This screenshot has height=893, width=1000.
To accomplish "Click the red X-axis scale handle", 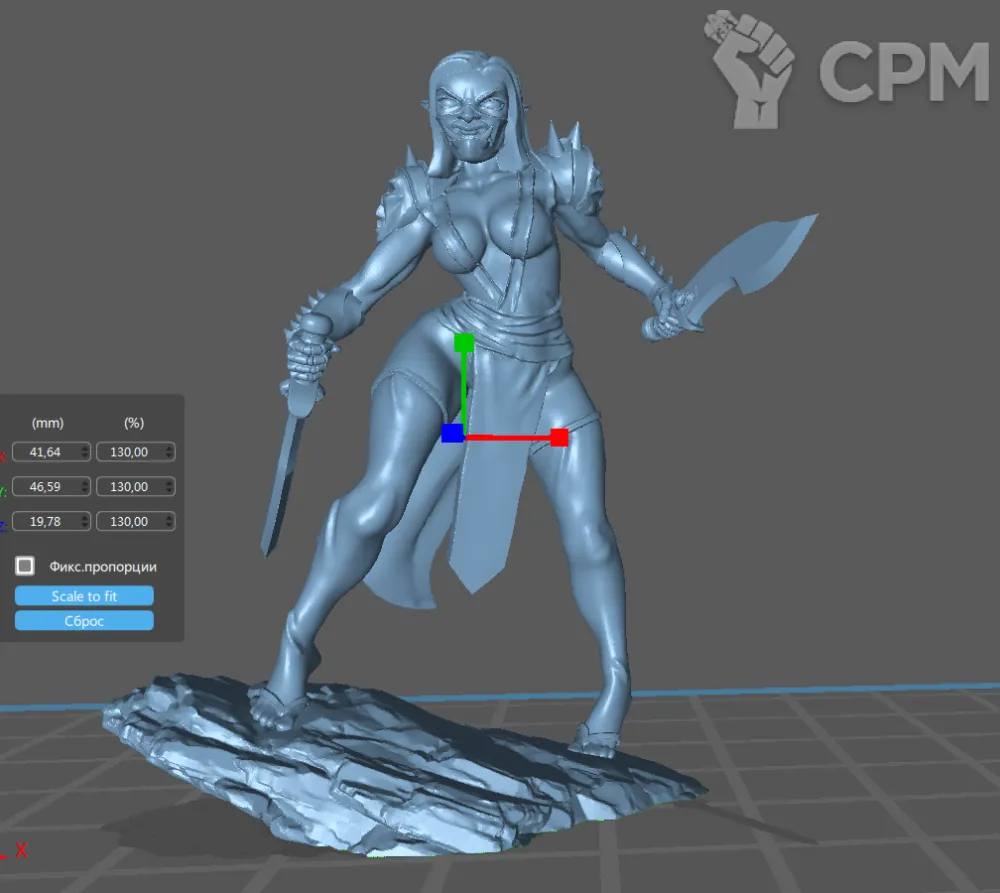I will (x=559, y=437).
